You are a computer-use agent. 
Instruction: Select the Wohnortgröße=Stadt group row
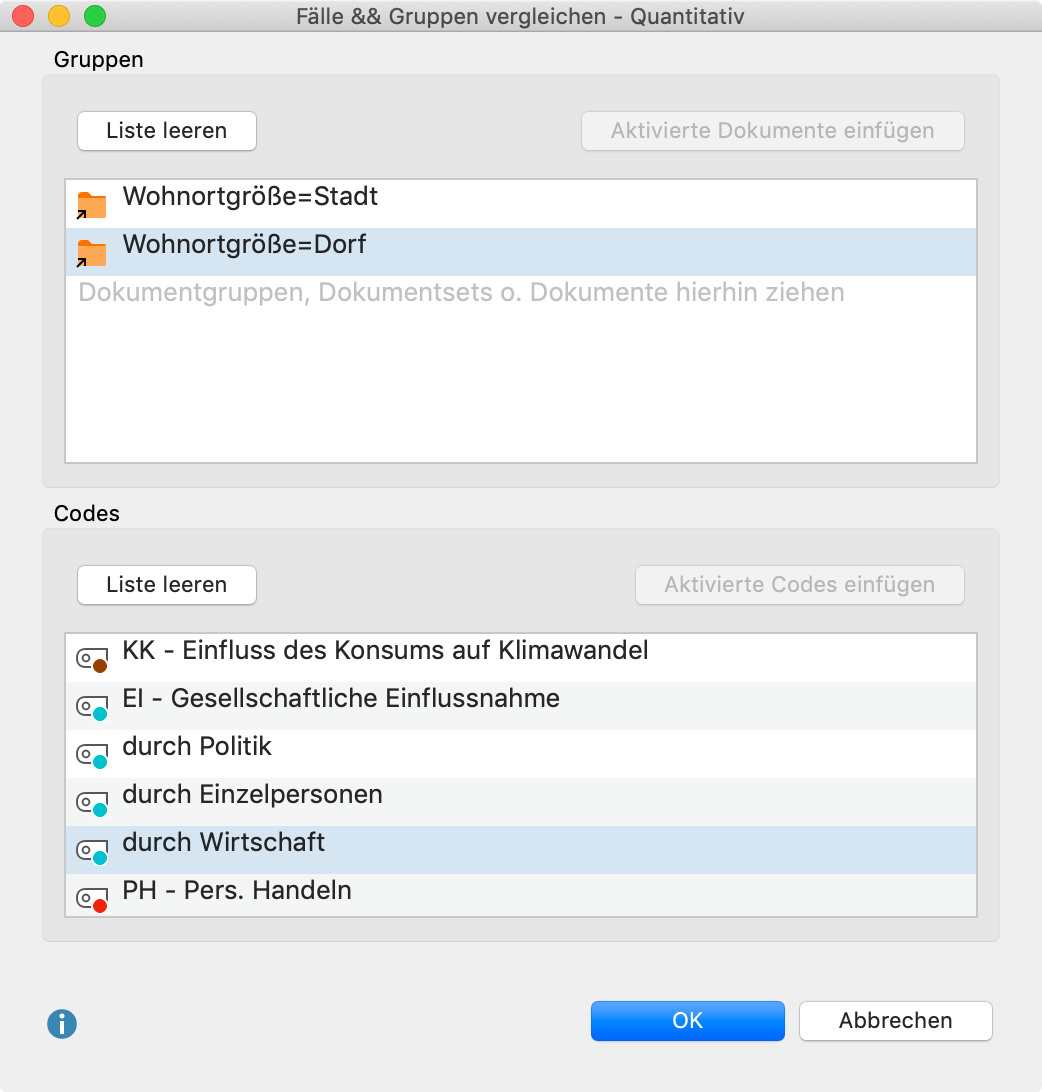tap(250, 197)
